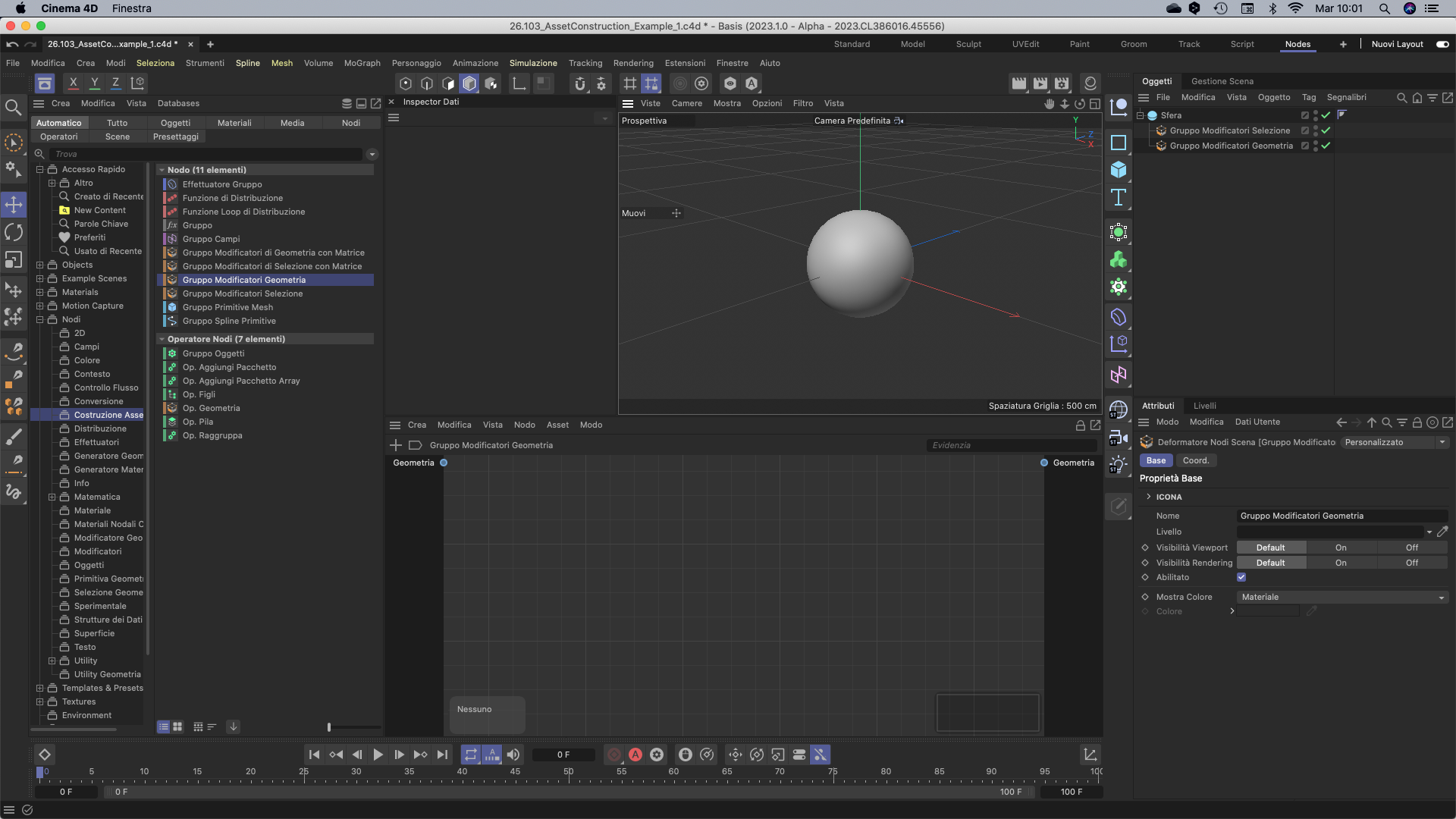Uncheck the Abilitato checkbox

pos(1241,577)
